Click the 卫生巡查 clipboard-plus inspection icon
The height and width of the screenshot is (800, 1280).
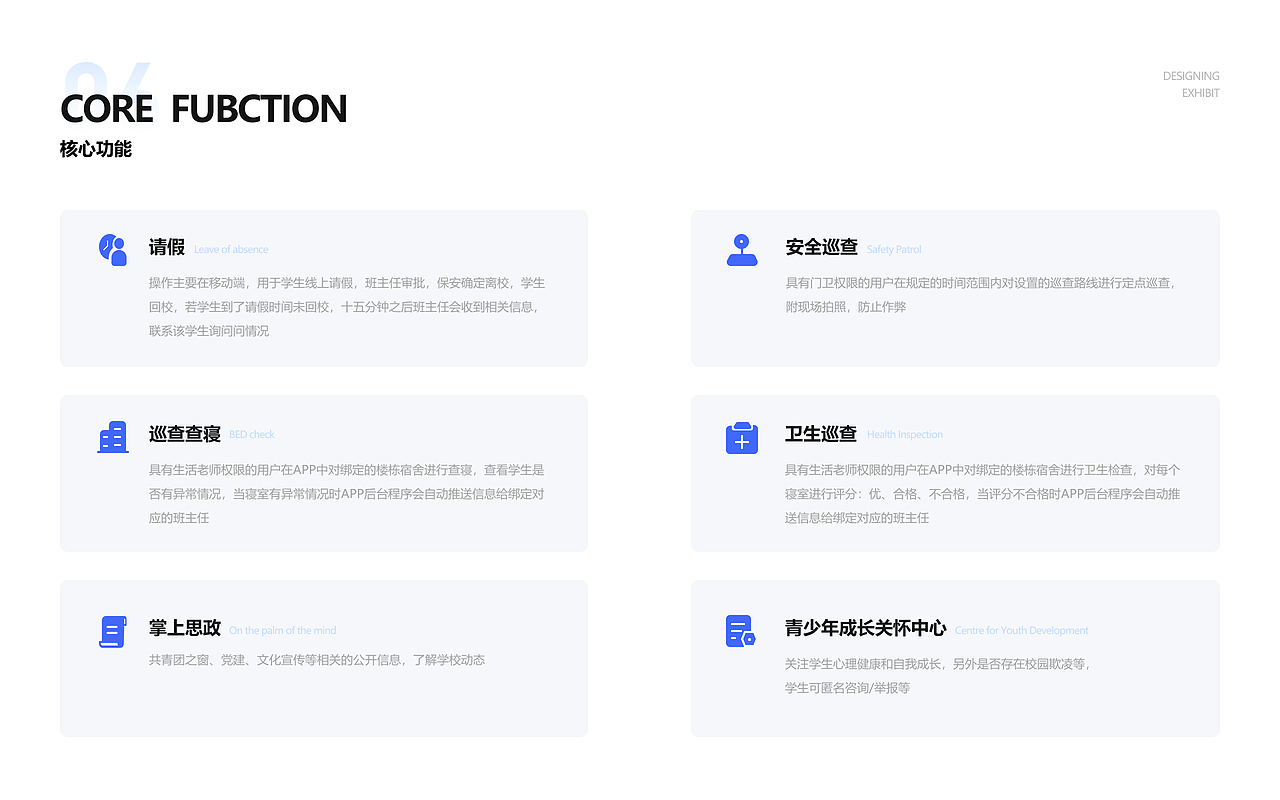(x=741, y=437)
